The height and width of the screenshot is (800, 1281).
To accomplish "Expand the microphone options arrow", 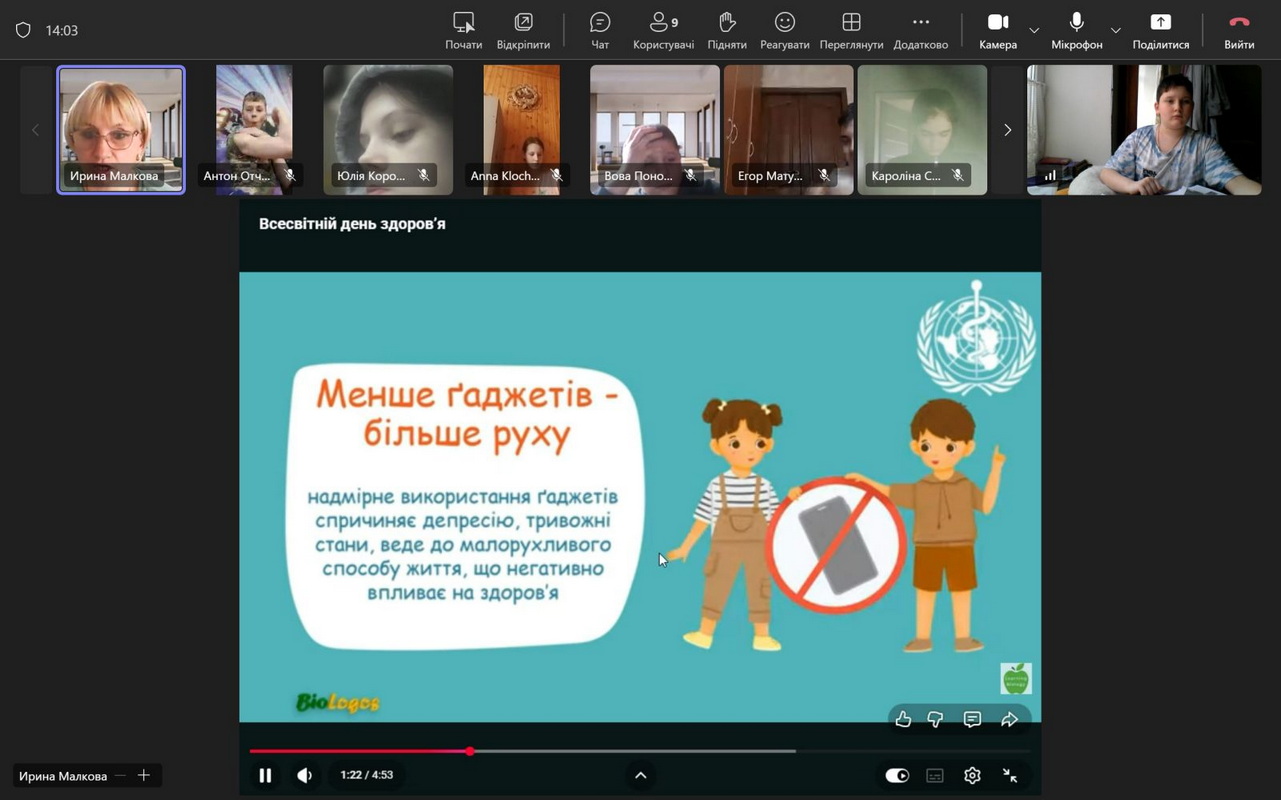I will 1116,31.
